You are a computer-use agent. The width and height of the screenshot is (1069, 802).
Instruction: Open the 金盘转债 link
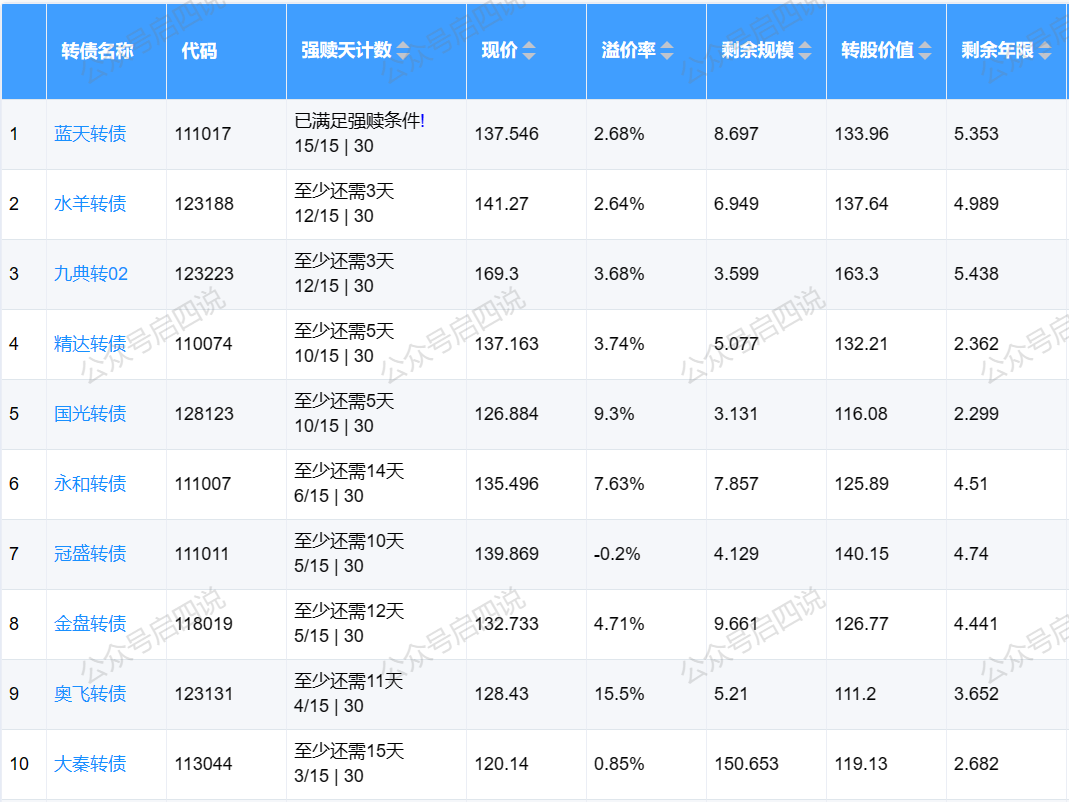click(90, 624)
